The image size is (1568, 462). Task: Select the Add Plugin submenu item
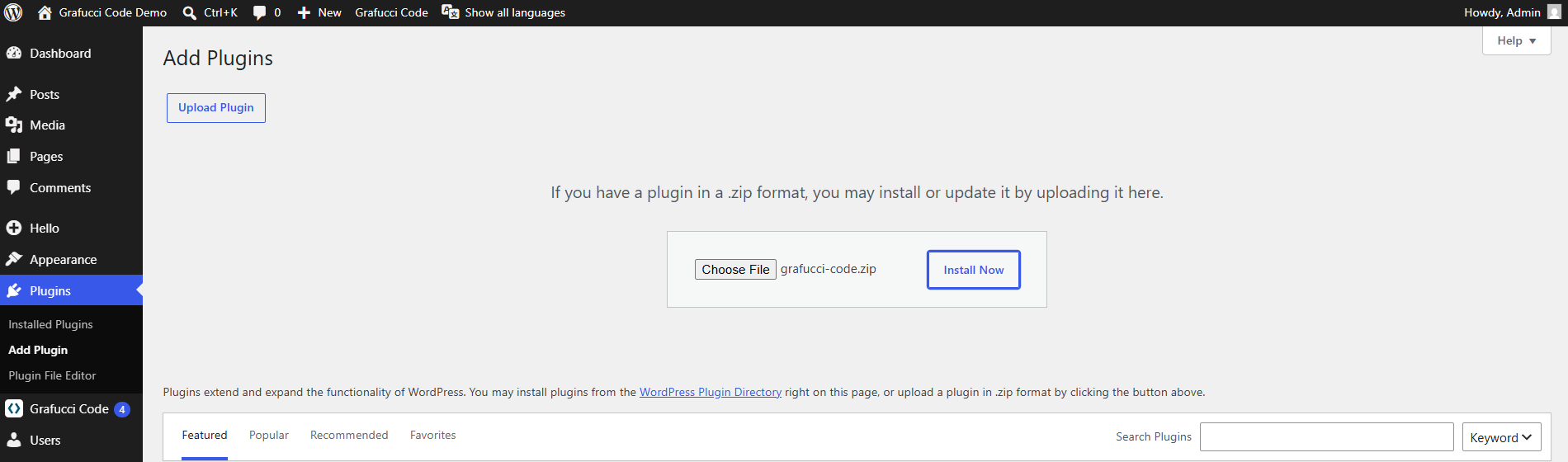[38, 350]
